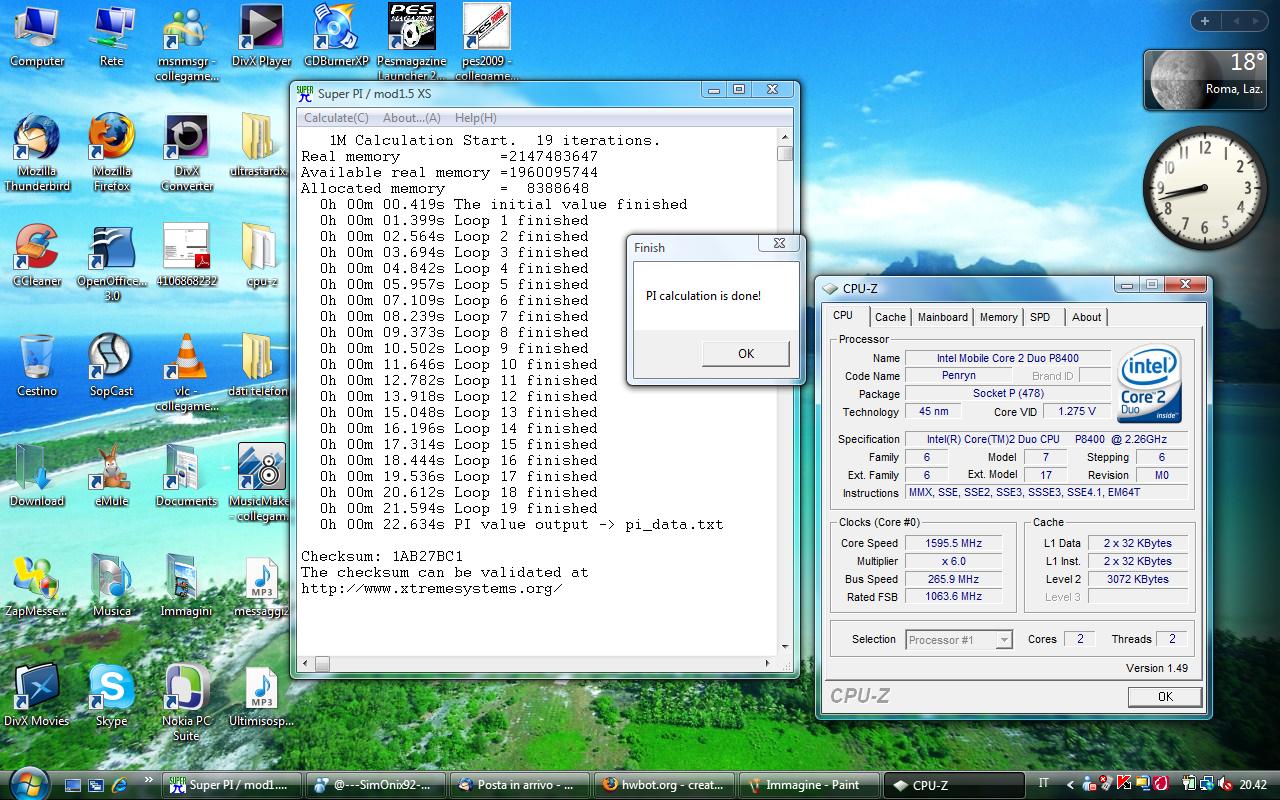
Task: Switch to the Memory tab in CPU-Z
Action: click(x=998, y=317)
